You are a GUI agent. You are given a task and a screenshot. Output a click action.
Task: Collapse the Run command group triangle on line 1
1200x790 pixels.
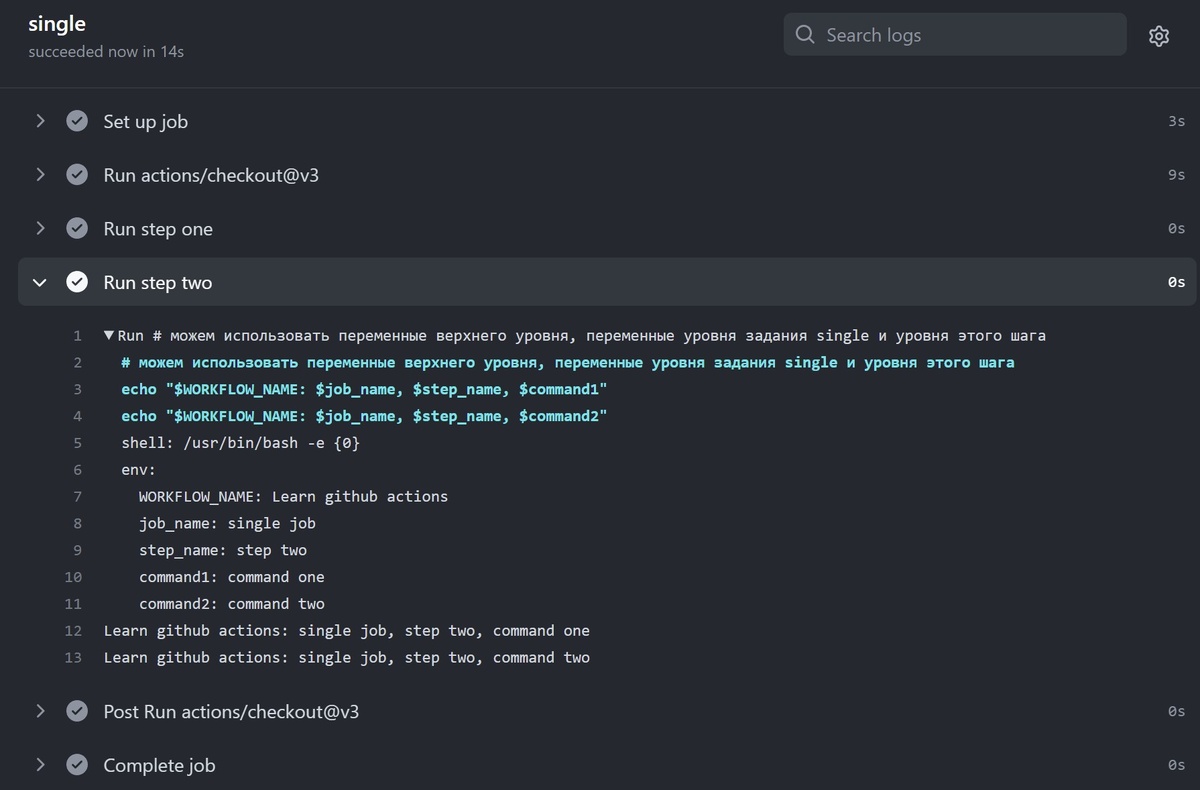(109, 336)
